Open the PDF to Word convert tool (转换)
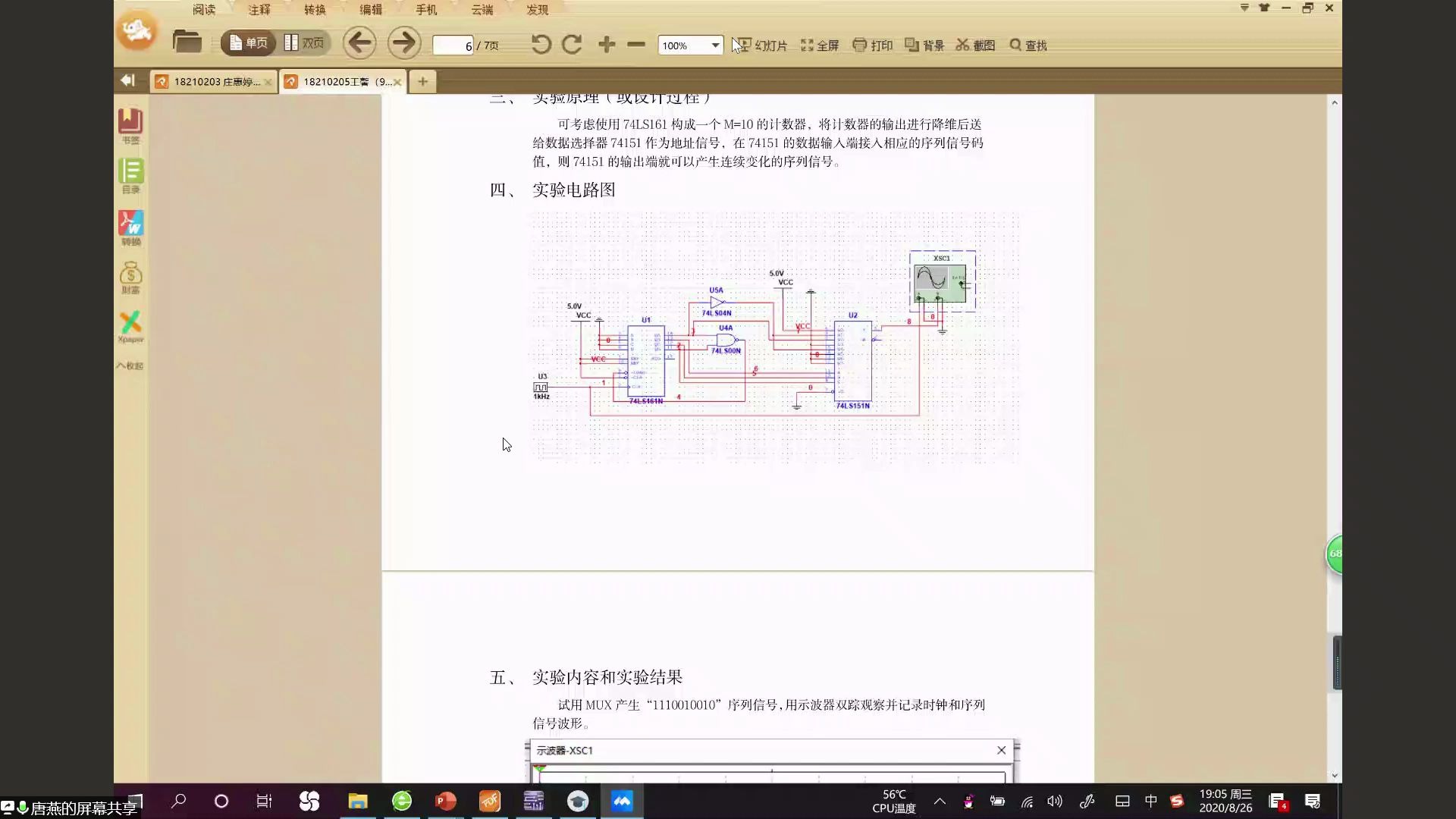 pyautogui.click(x=130, y=227)
